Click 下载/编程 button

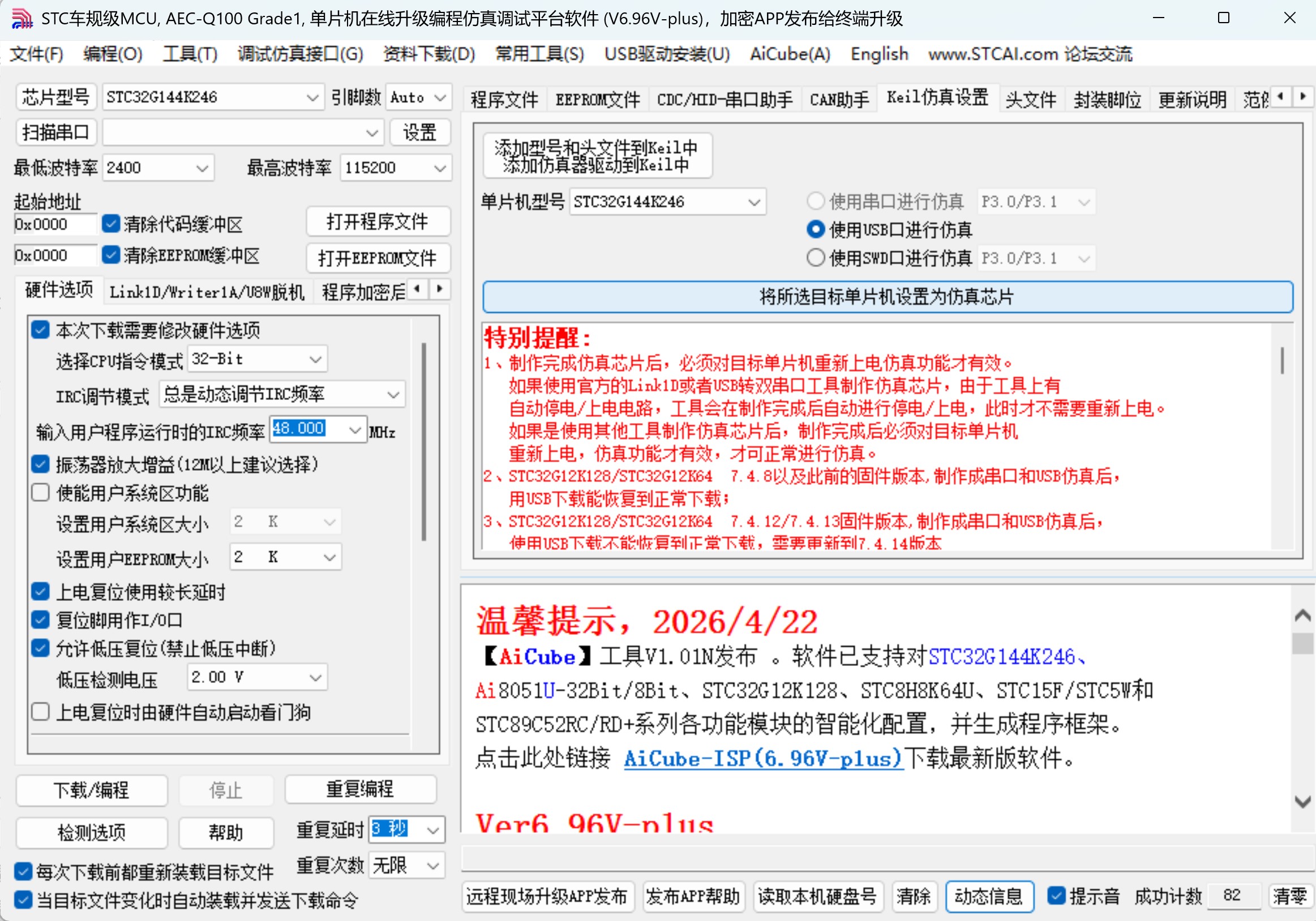pos(92,790)
